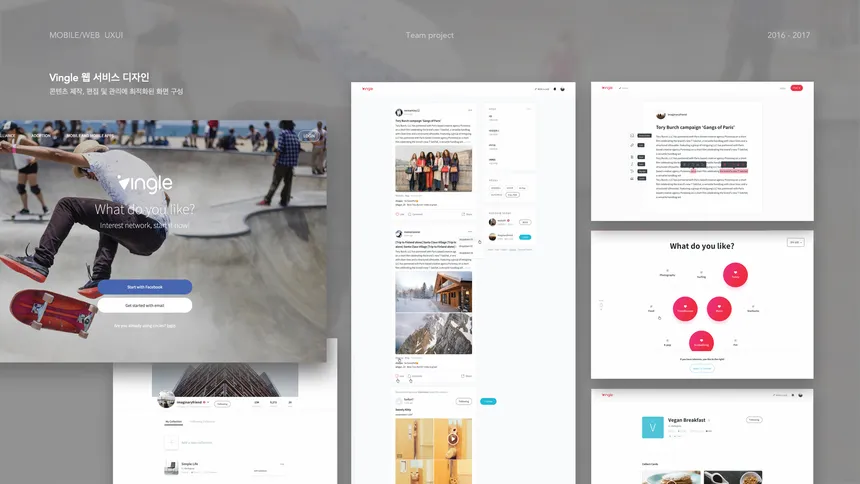Click the Vegan Breakfast collection title
The image size is (860, 484).
[x=686, y=420]
